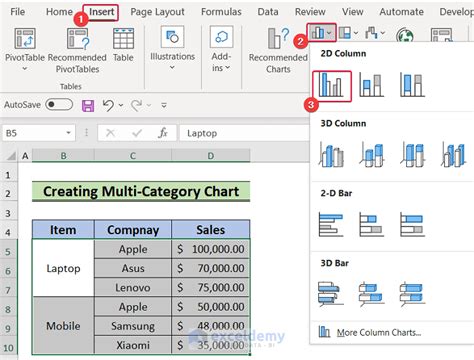Select the 2-D Stacked Bar chart
Screen dimensions: 474x360
coord(371,224)
